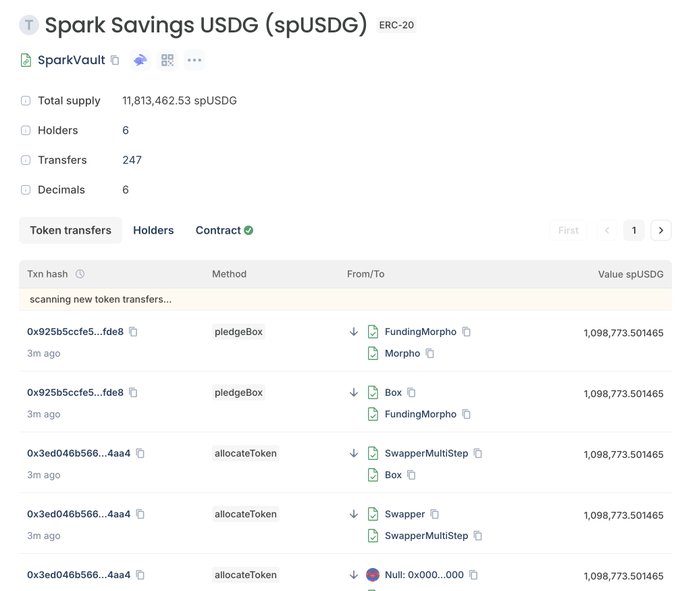680x591 pixels.
Task: Click the Total supply info icon
Action: coord(26,101)
